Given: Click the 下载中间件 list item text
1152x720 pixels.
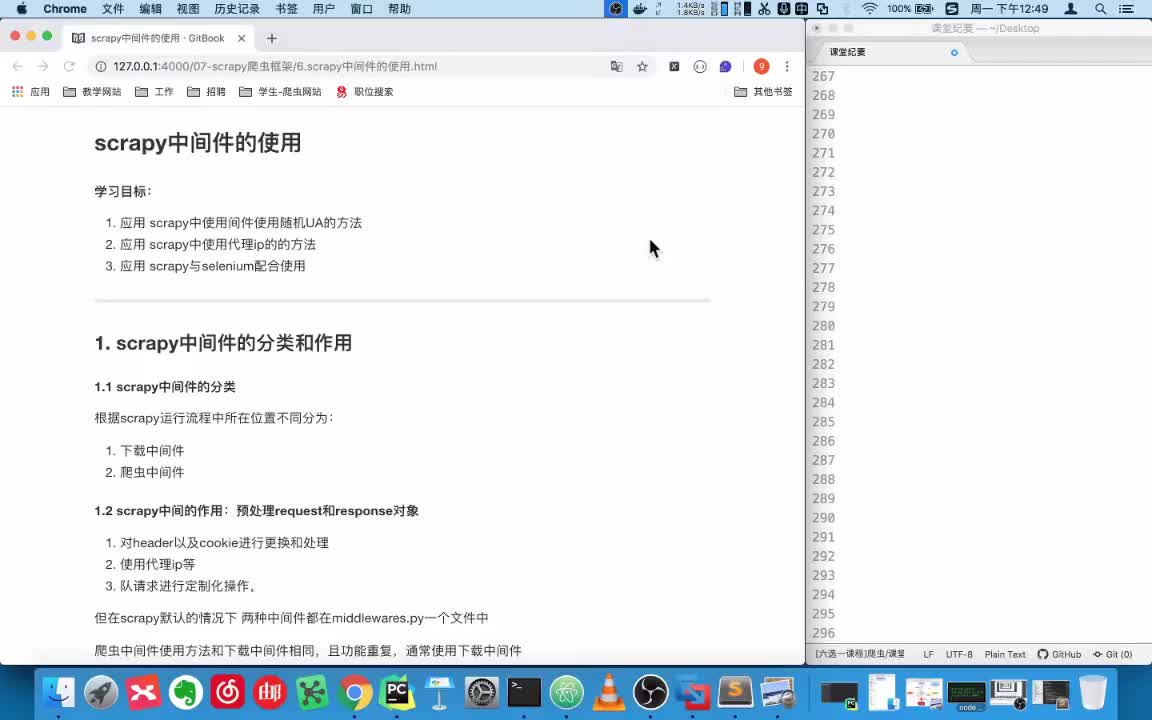Looking at the screenshot, I should 152,450.
